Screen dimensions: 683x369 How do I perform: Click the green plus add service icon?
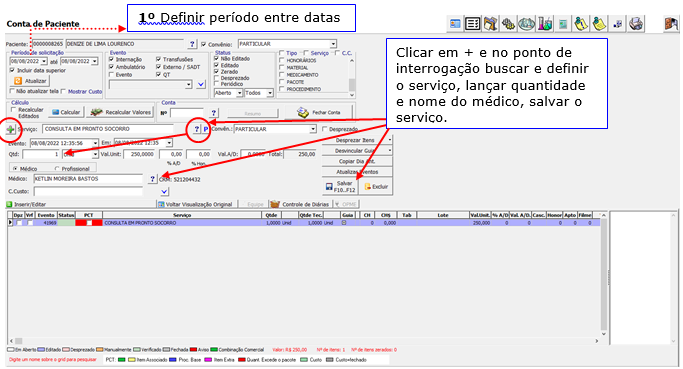(10, 129)
